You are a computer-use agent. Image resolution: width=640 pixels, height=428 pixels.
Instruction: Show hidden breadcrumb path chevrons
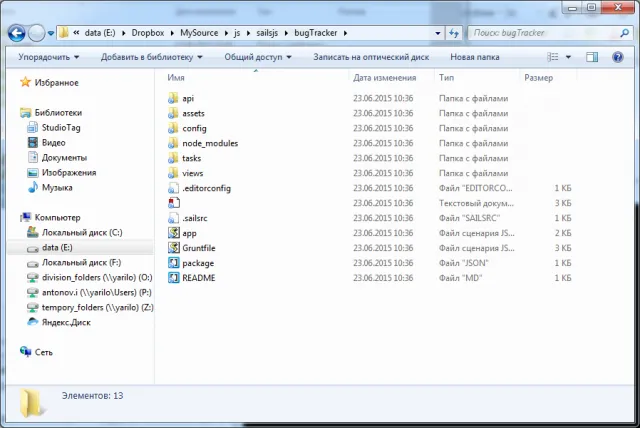[x=76, y=33]
